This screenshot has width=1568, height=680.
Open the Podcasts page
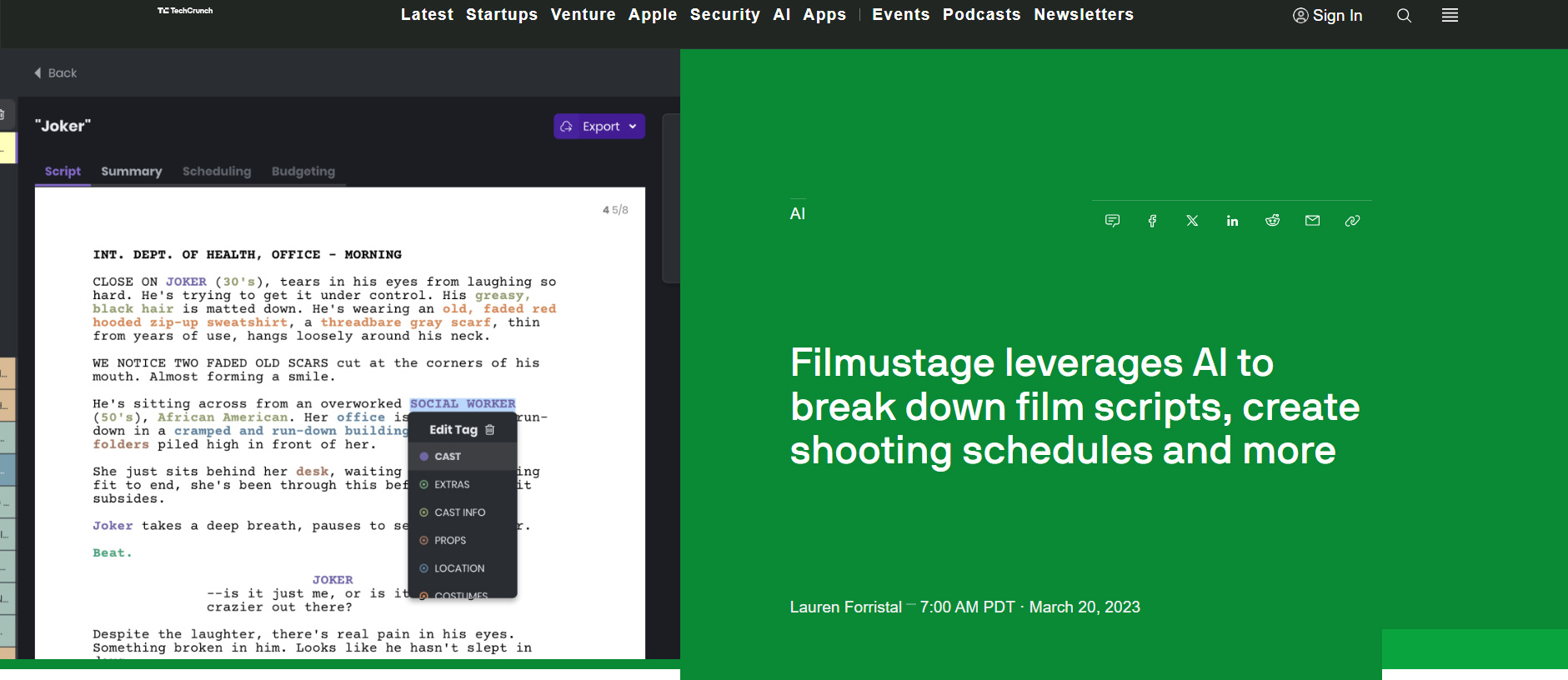click(981, 15)
